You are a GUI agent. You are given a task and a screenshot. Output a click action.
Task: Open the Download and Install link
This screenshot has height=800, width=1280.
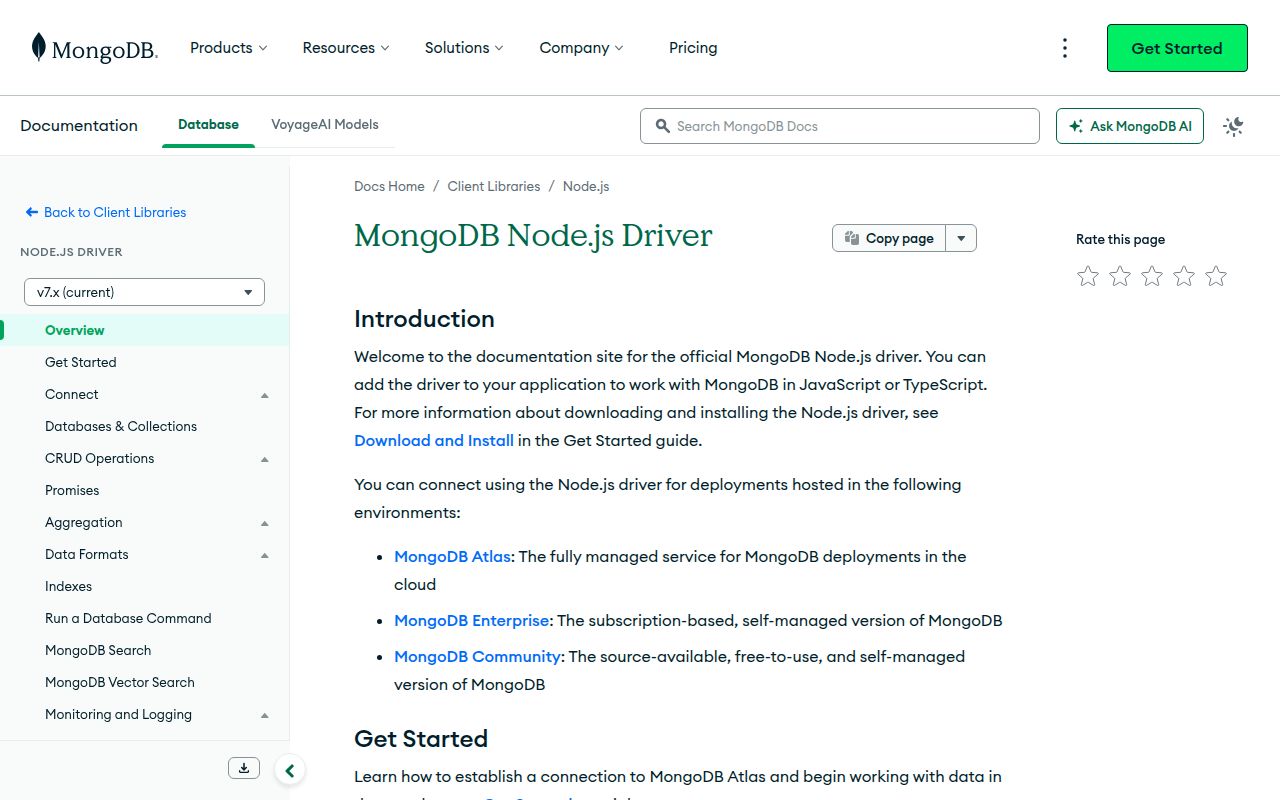434,440
